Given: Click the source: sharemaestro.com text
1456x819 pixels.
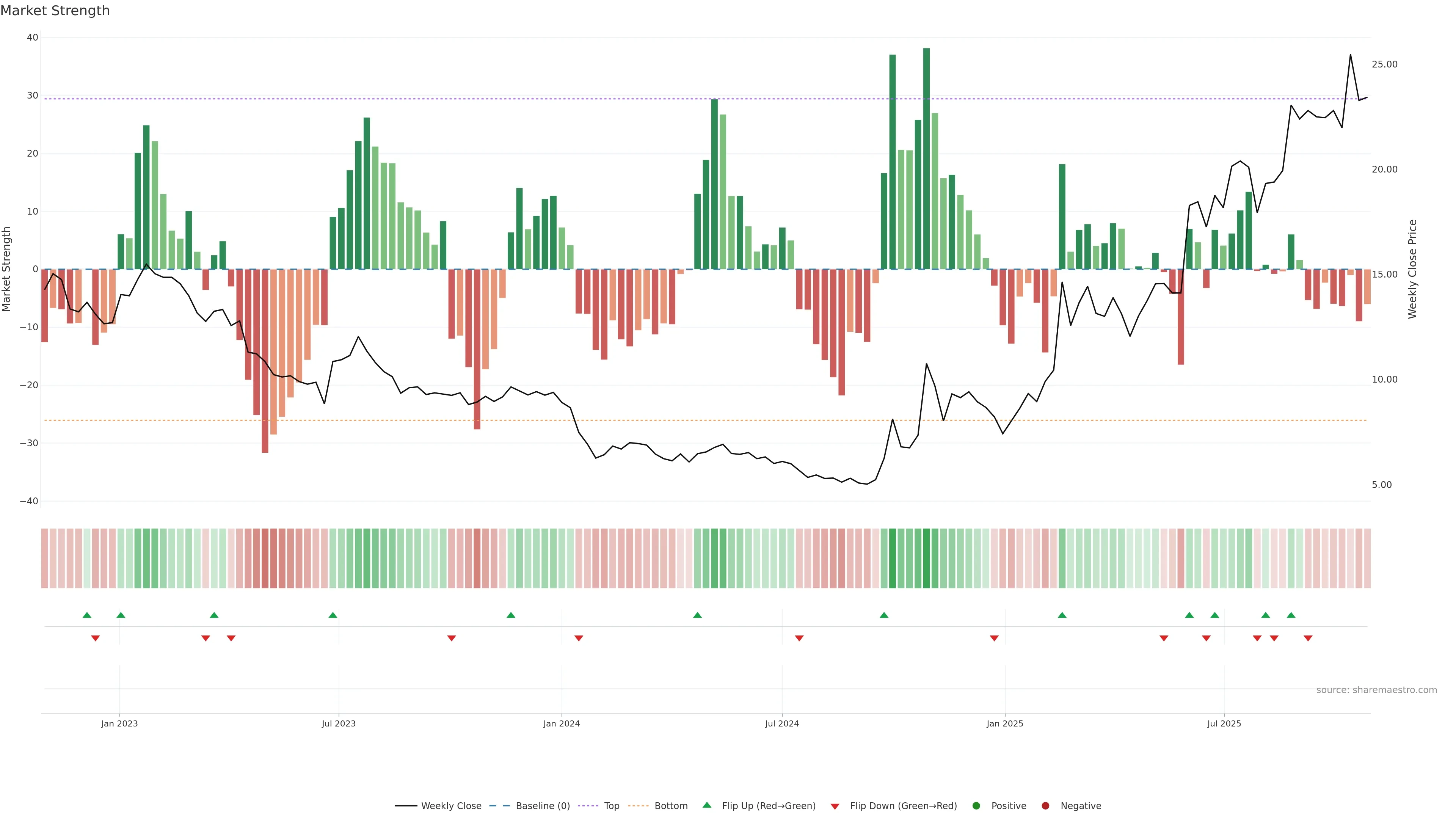Looking at the screenshot, I should point(1376,690).
